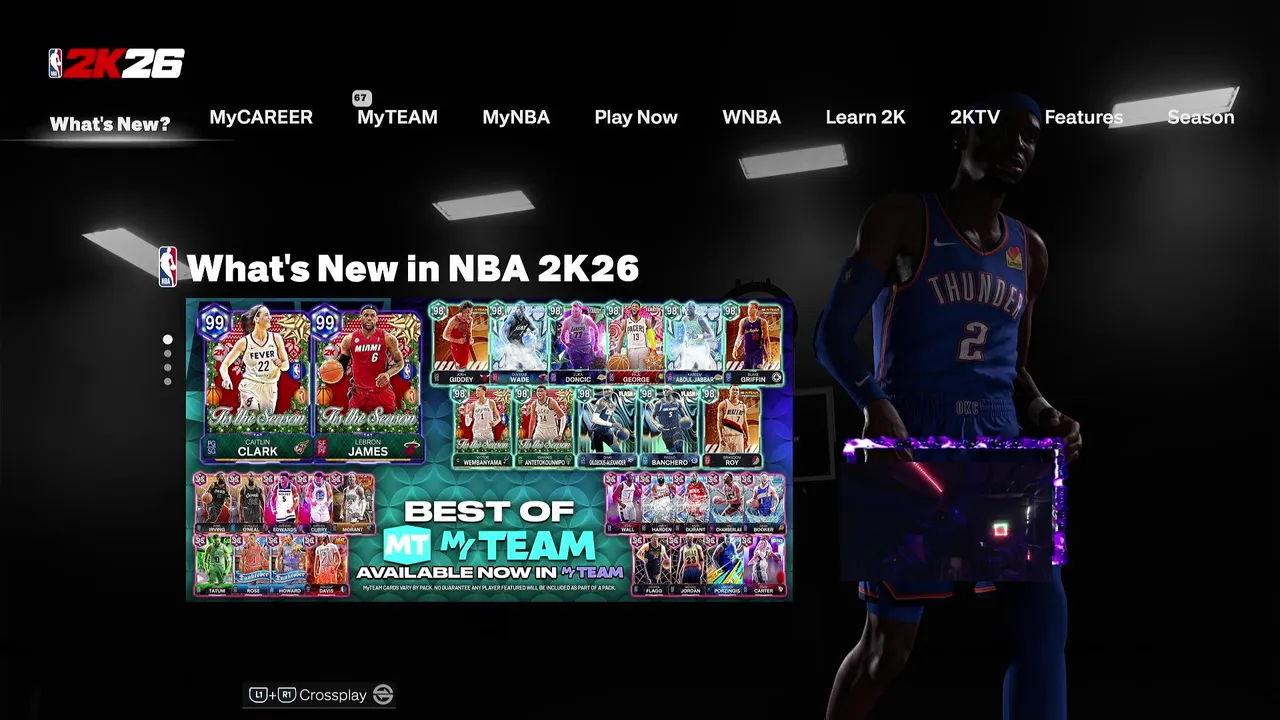Open the Play Now tab
The width and height of the screenshot is (1280, 720).
(636, 117)
